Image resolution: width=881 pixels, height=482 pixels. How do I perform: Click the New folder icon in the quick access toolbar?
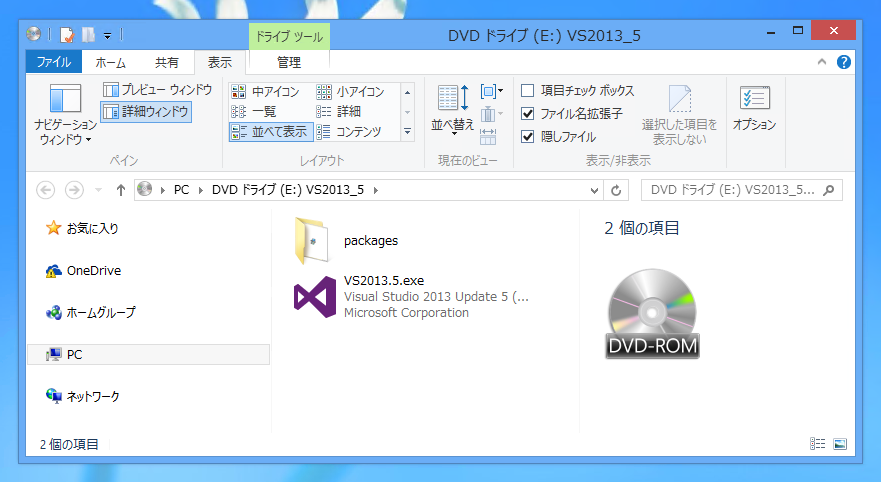click(x=88, y=35)
